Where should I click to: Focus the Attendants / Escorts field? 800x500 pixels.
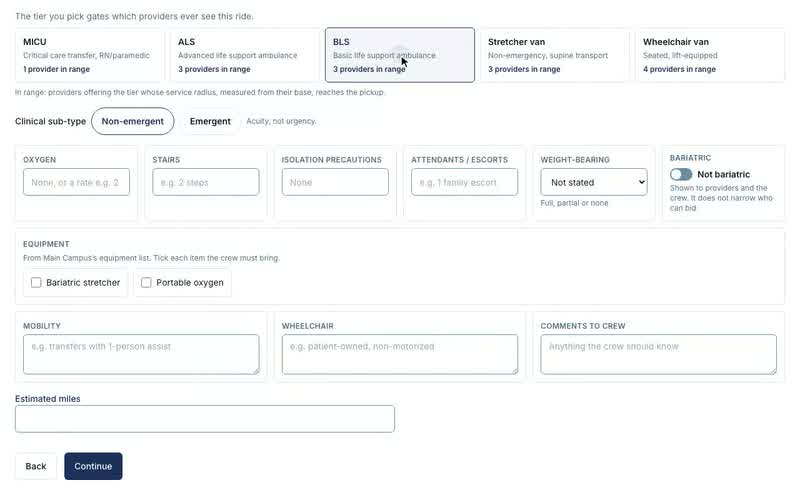464,182
